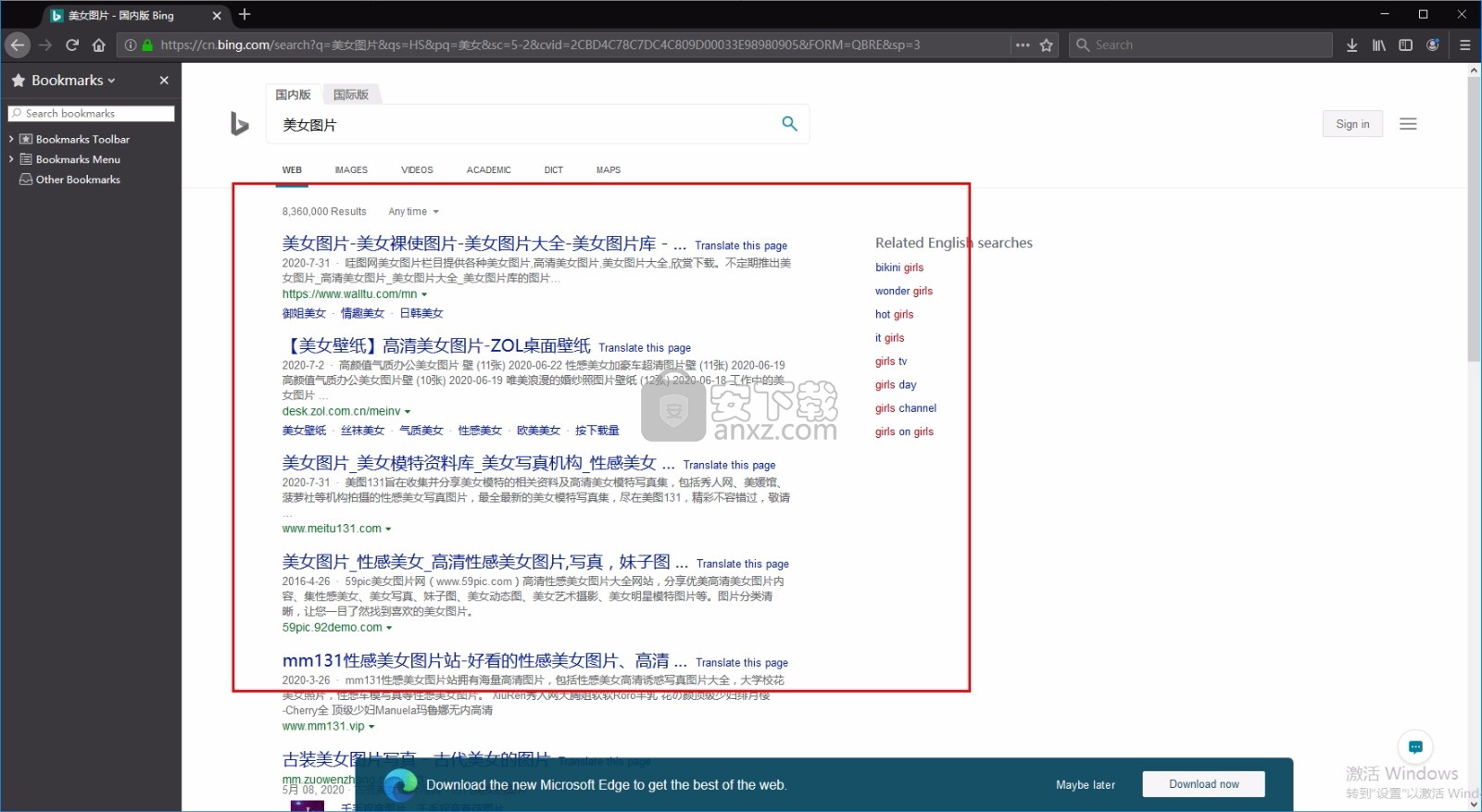Open the Library icon in toolbar

[1379, 44]
